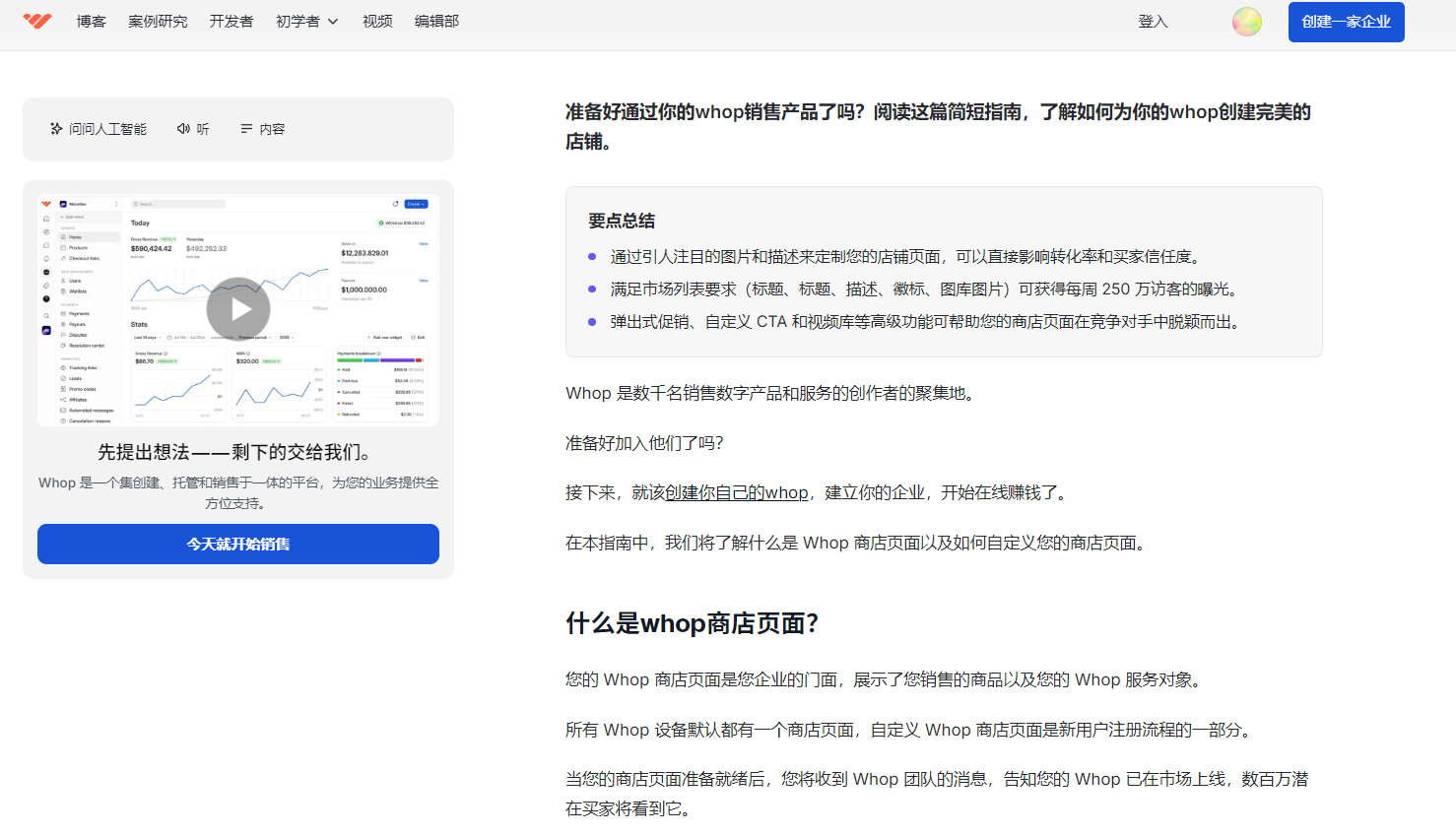Select the 问问人工智能 label
Viewport: 1456px width, 836px height.
point(107,129)
